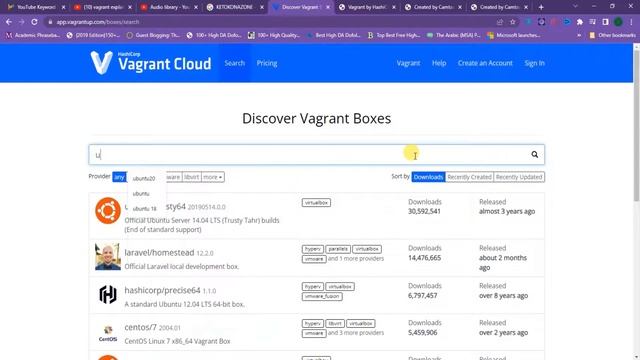Open the Academic Phrasebank bookmark

[x=33, y=36]
